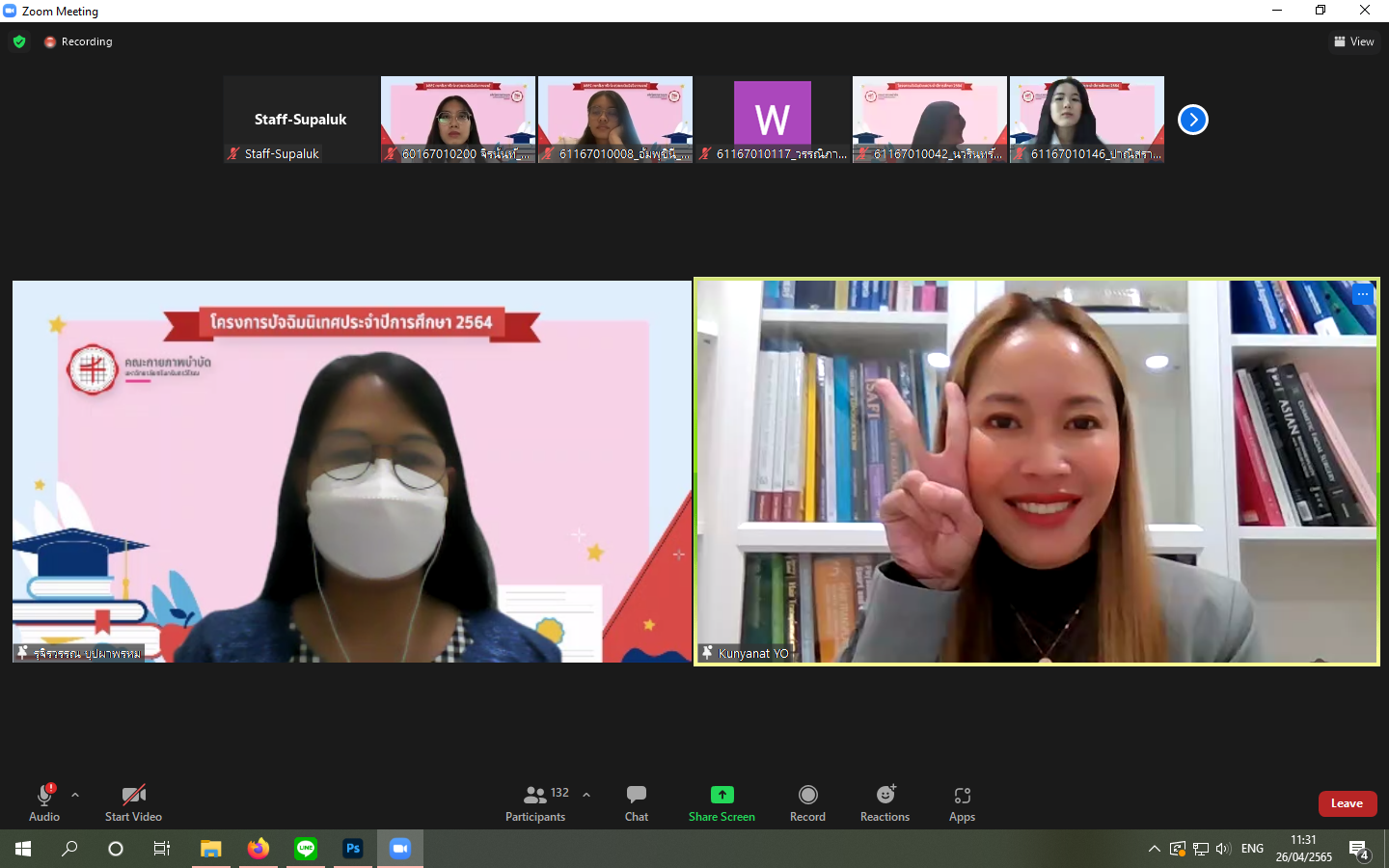The image size is (1389, 868).
Task: Open the LINE app from the taskbar
Action: 306,849
